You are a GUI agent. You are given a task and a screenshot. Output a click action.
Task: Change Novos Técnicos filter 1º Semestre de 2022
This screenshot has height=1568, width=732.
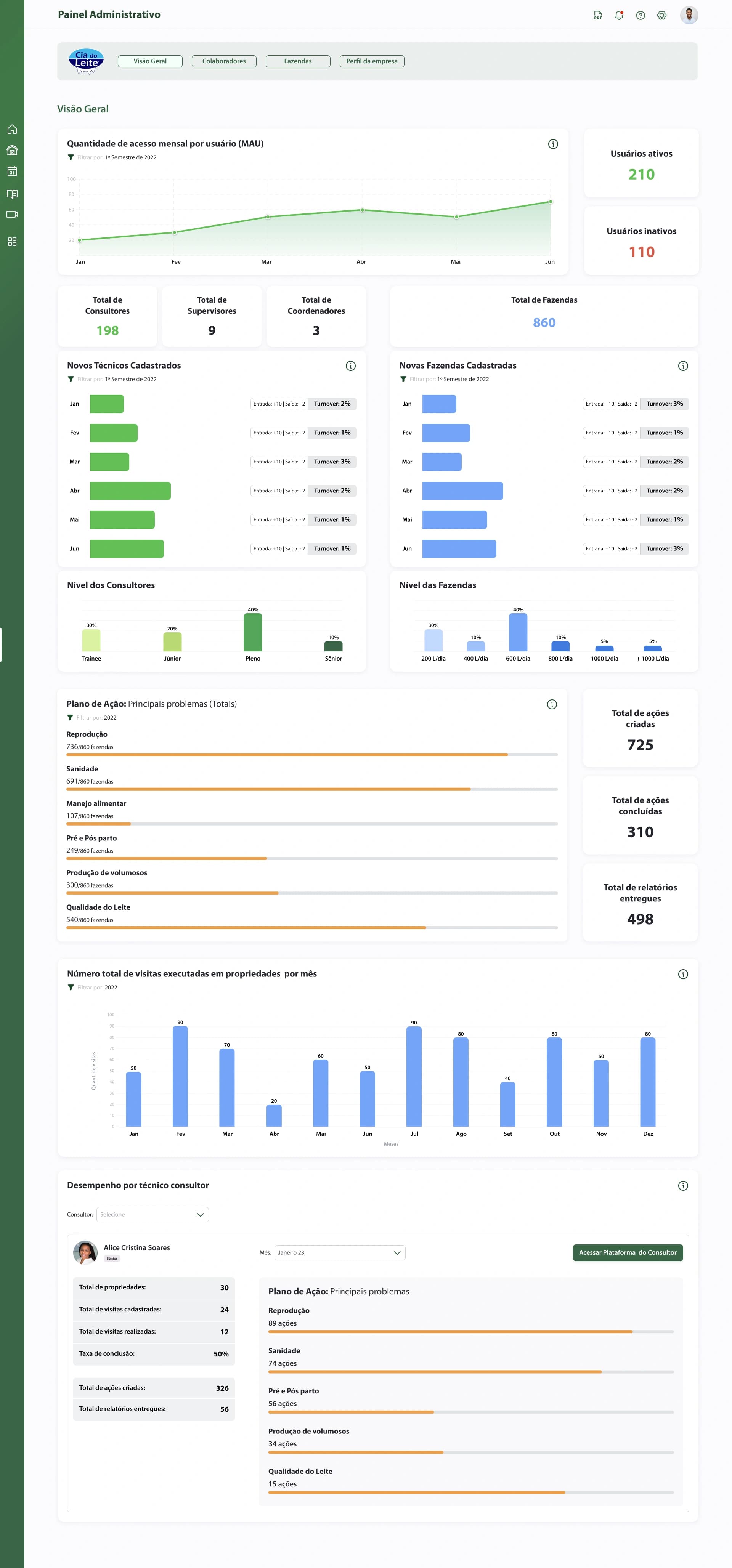[130, 379]
